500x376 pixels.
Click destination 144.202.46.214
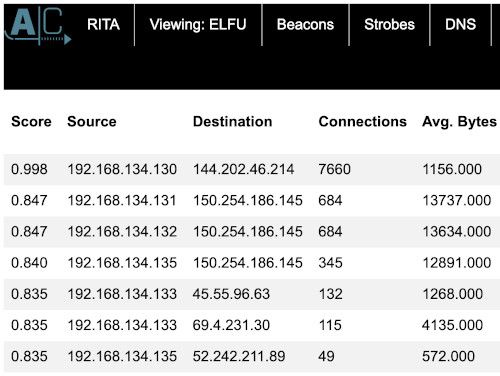[x=244, y=169]
